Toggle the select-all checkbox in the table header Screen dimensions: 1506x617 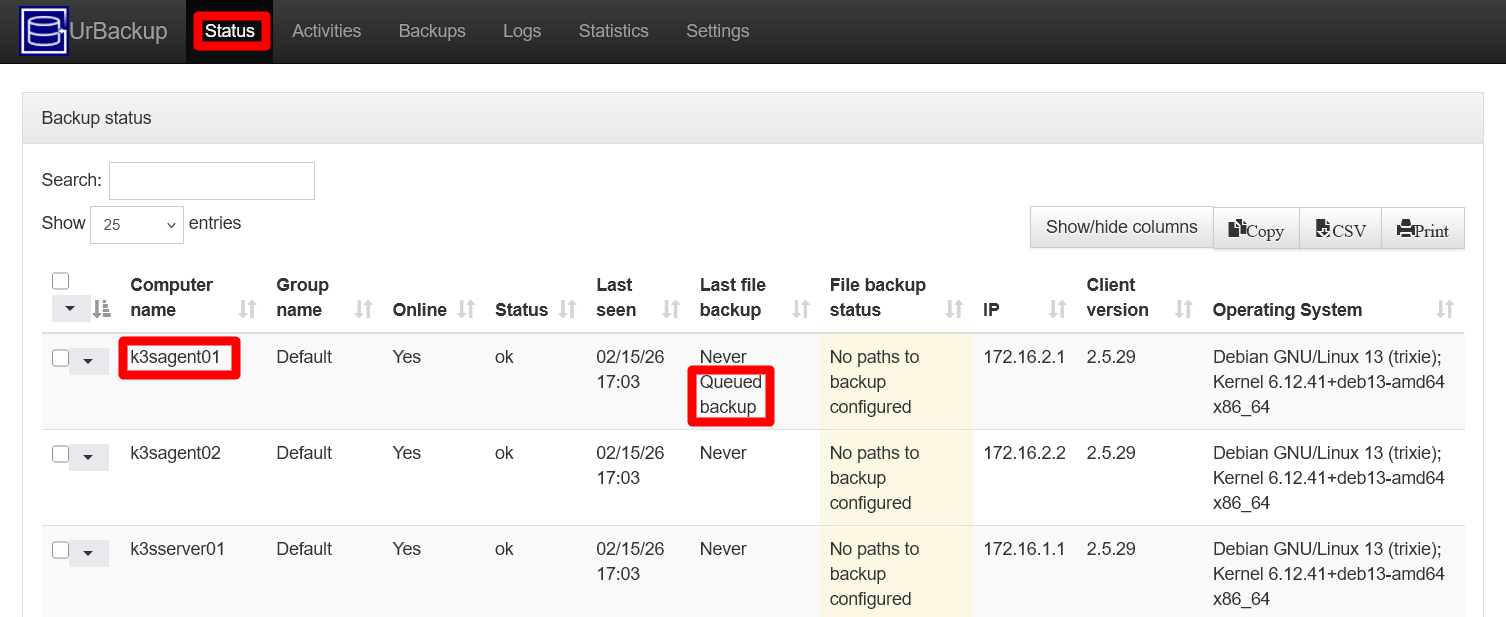click(60, 281)
